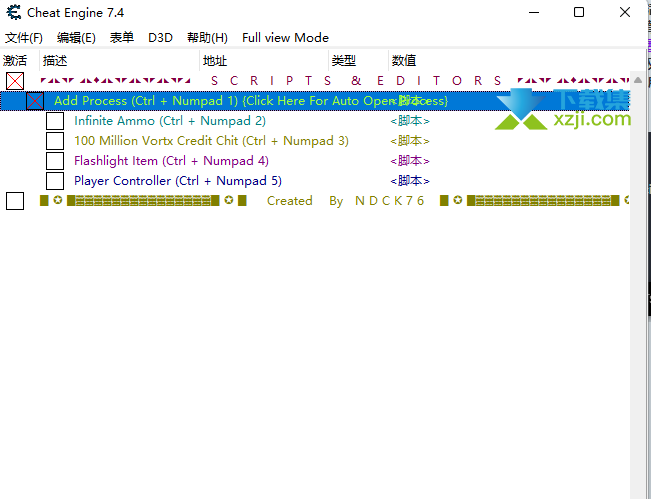
Task: Open the 编辑(E) menu
Action: point(76,38)
